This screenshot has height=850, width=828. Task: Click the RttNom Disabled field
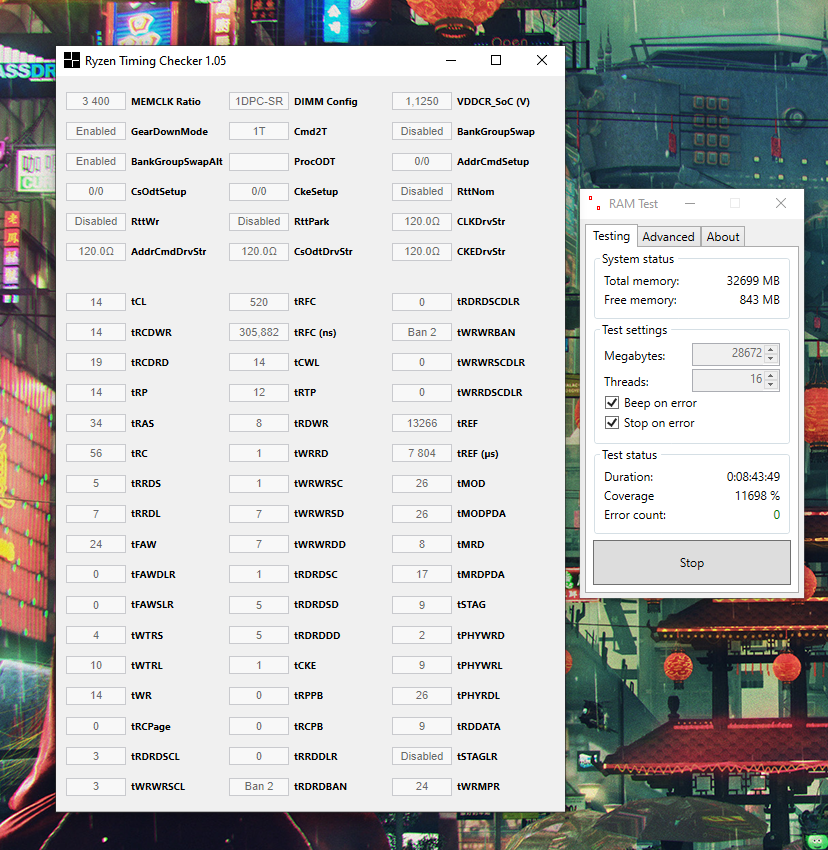click(422, 191)
